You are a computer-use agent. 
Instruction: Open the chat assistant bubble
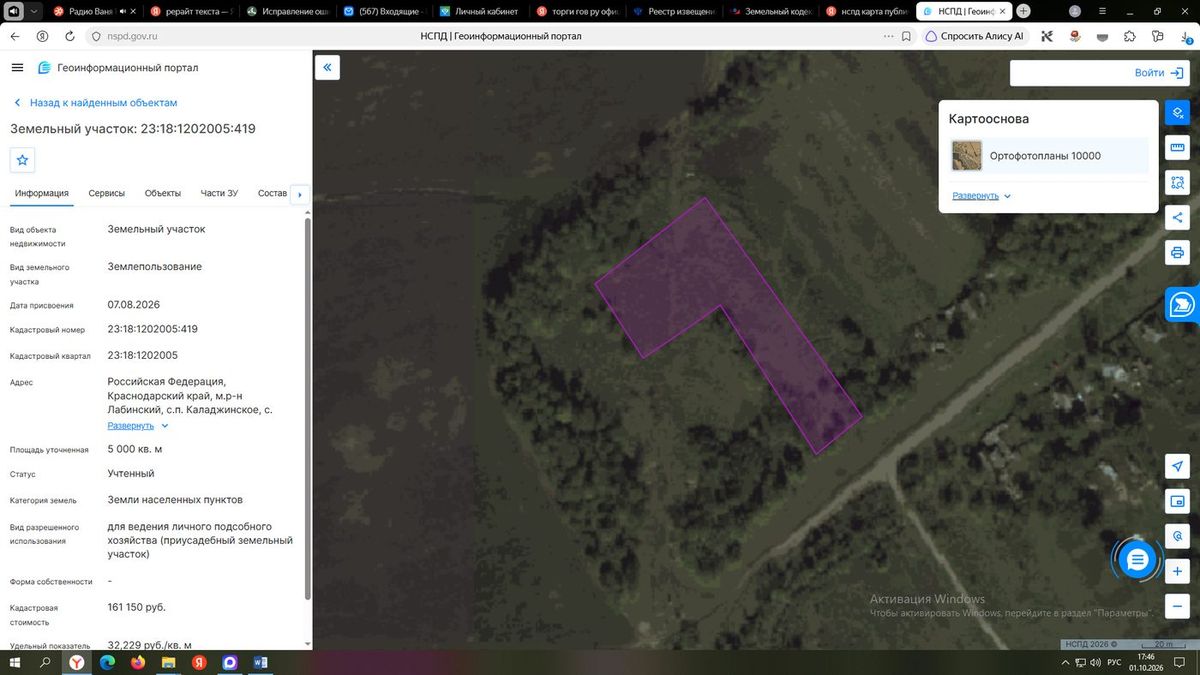[x=1136, y=560]
